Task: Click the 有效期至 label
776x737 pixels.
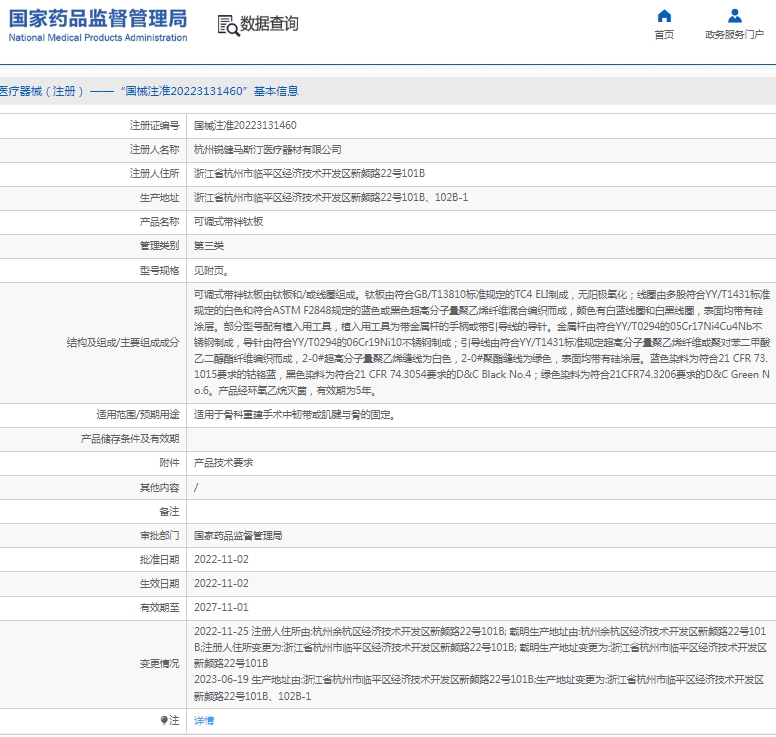Action: (159, 607)
